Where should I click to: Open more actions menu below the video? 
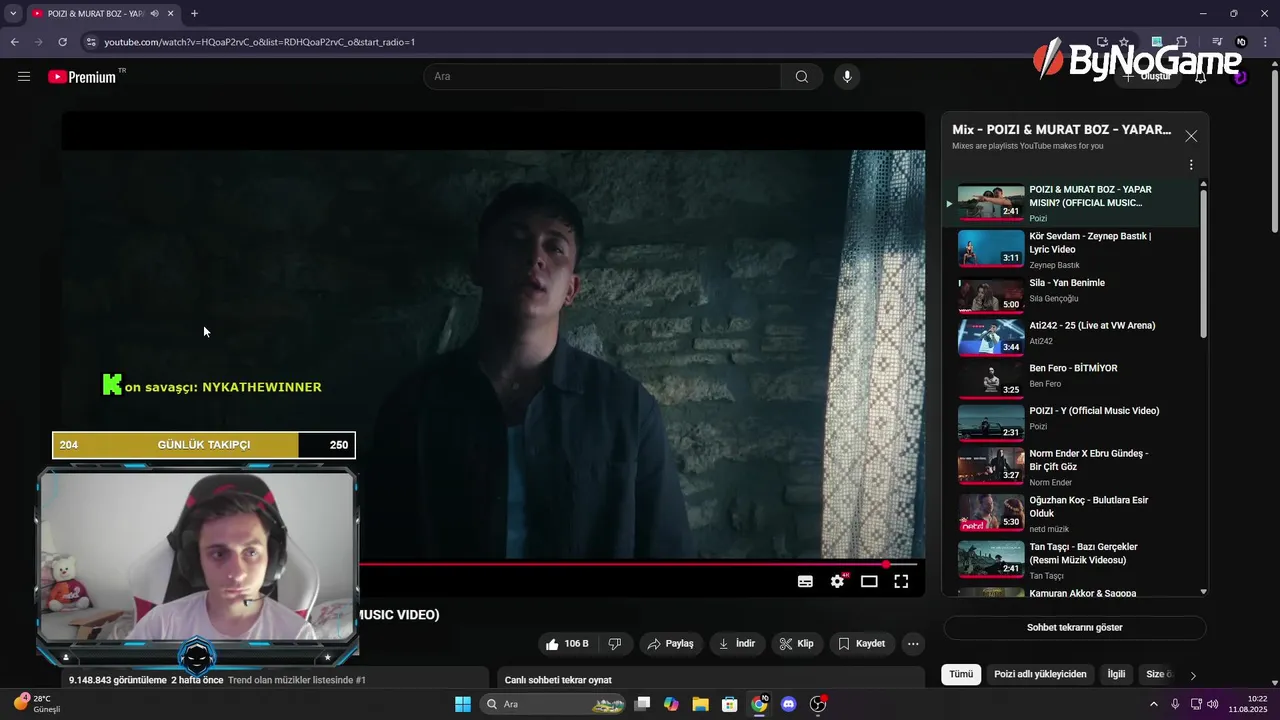913,643
